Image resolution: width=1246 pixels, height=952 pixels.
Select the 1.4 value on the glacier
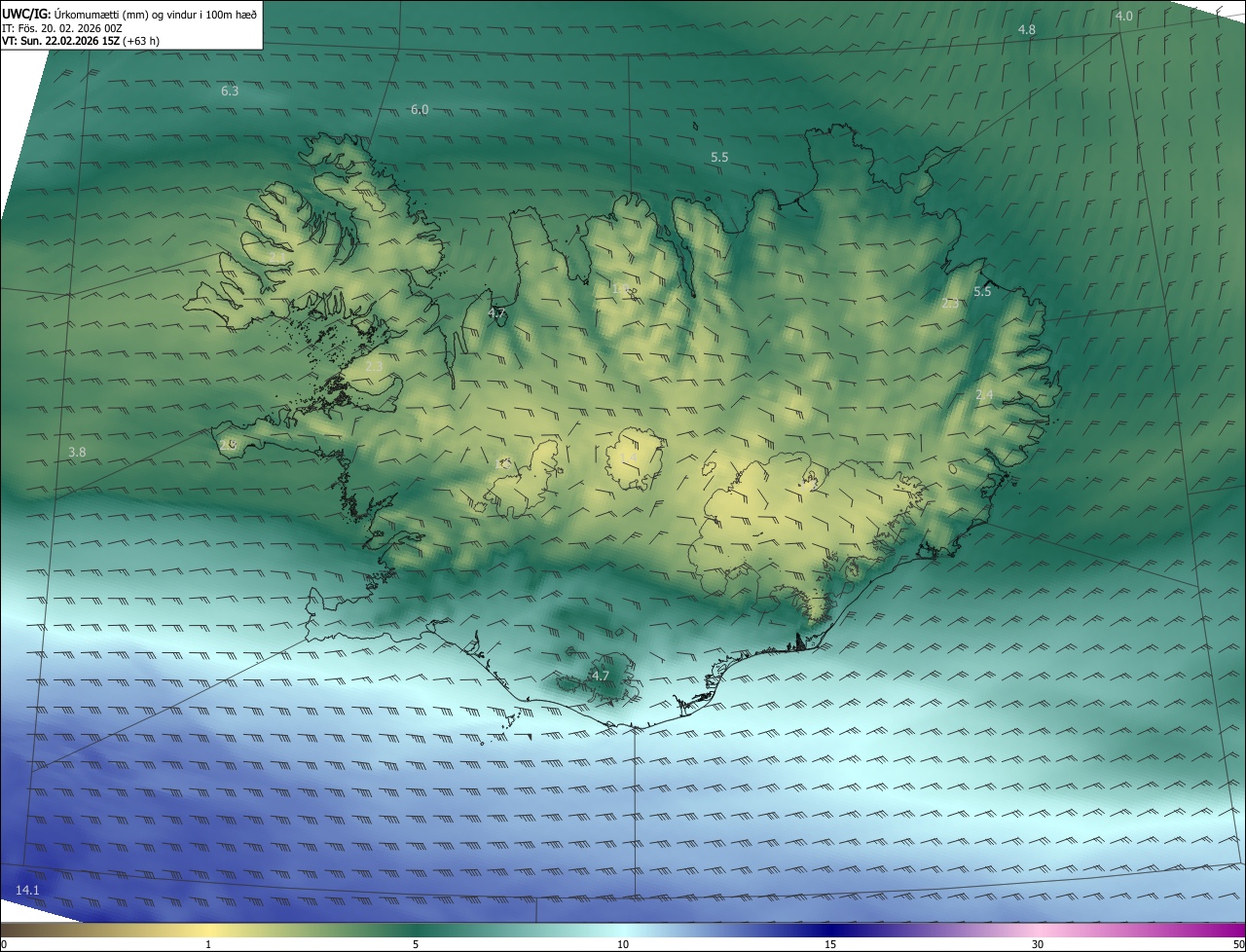(629, 458)
